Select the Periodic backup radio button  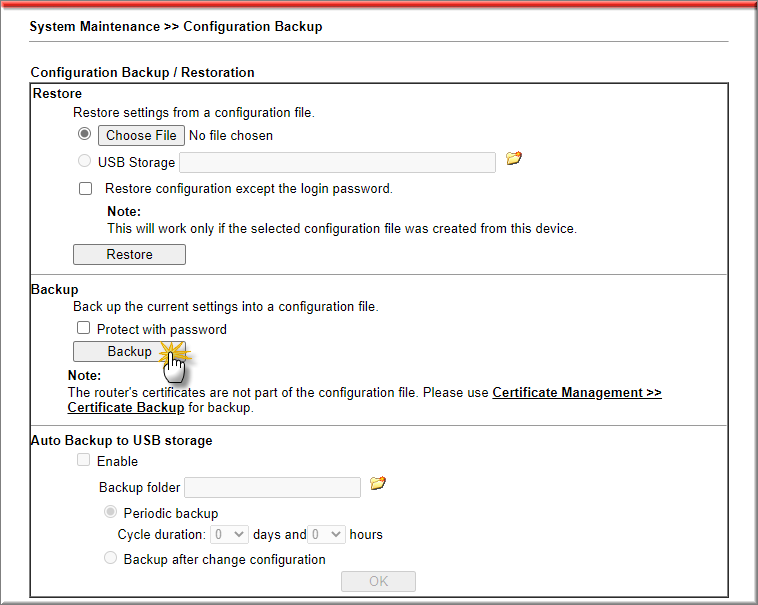[x=111, y=512]
